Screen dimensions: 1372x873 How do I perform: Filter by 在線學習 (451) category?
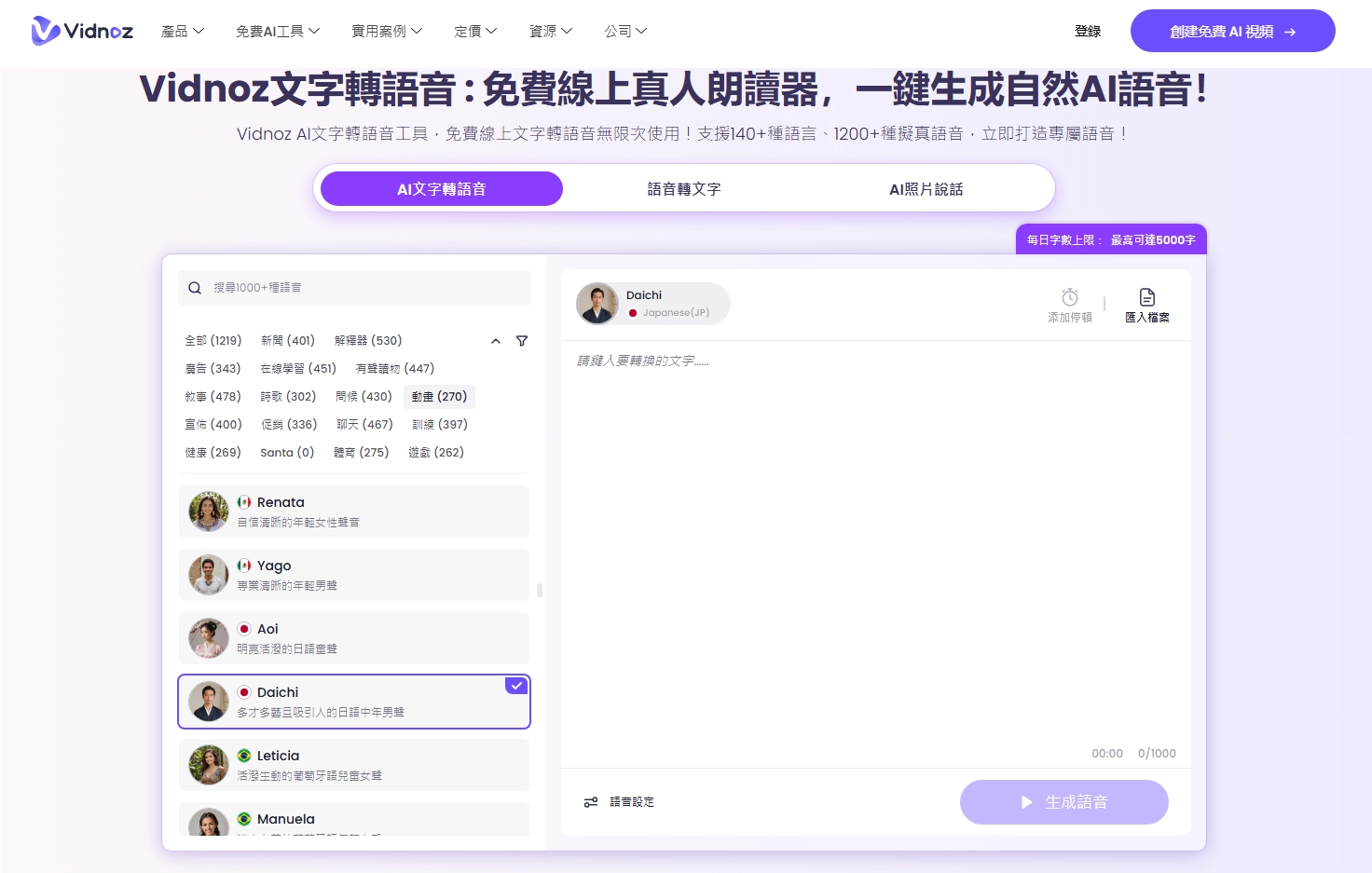(x=298, y=369)
